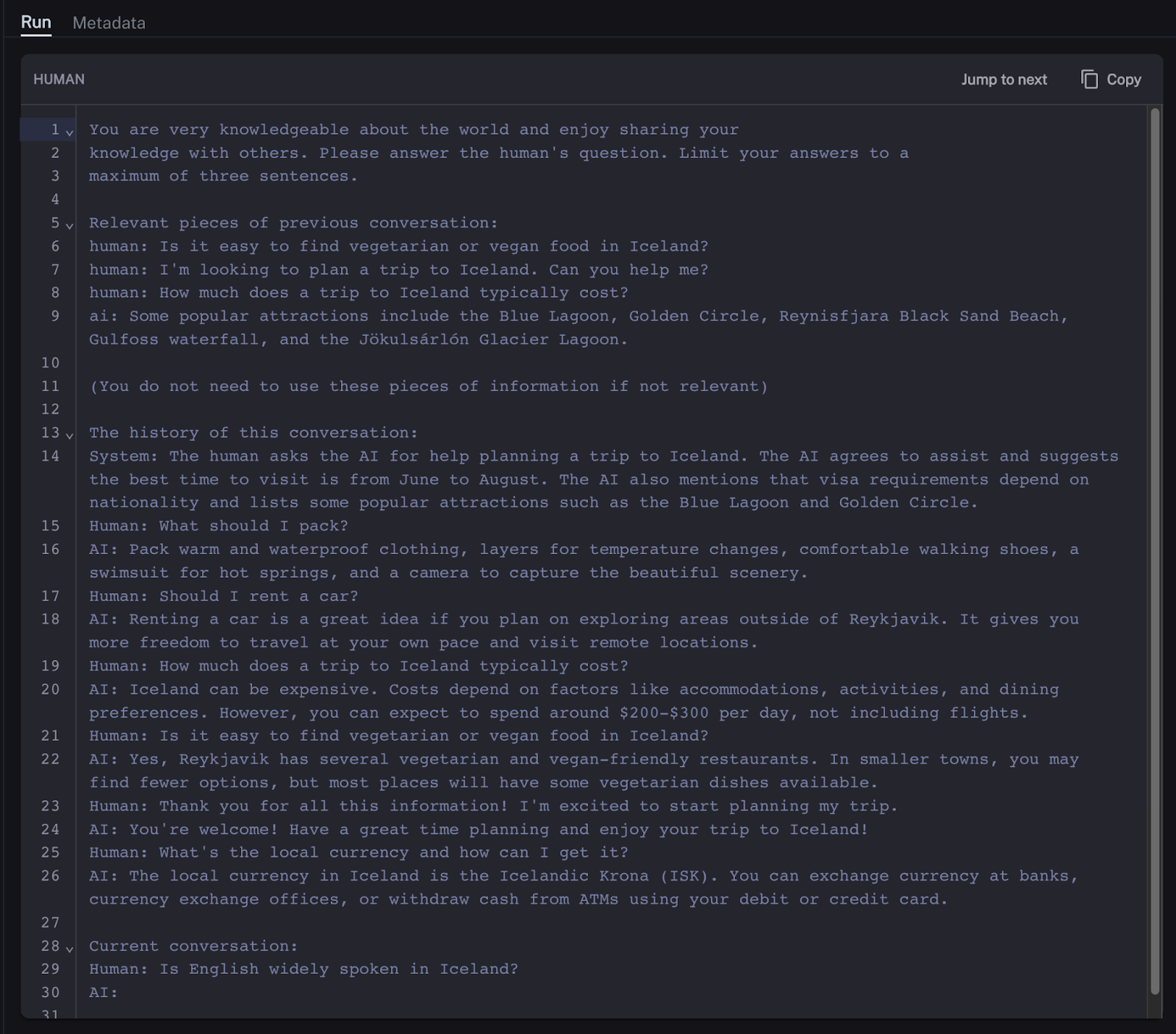Screen dimensions: 1176x1034
Task: Click 'The history of this conversation:' line
Action: tap(254, 433)
